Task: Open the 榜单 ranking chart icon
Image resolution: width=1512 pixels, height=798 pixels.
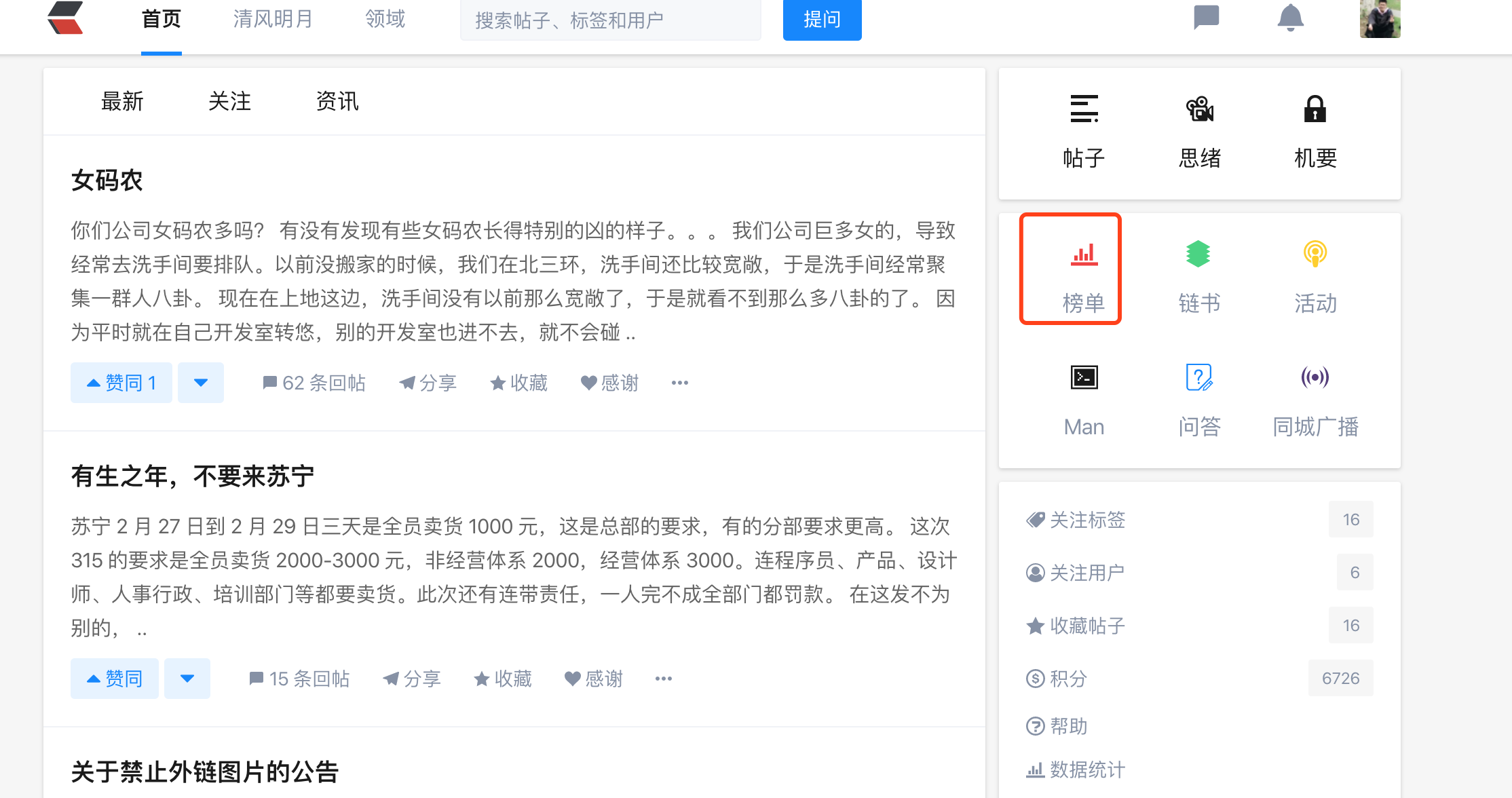Action: [1084, 255]
